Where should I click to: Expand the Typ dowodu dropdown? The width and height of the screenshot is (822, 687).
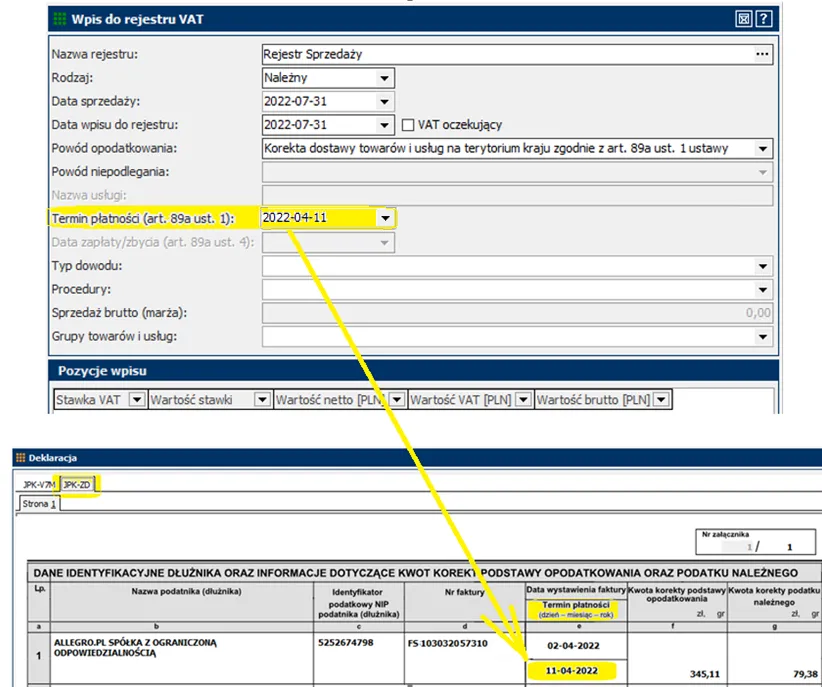pyautogui.click(x=763, y=265)
